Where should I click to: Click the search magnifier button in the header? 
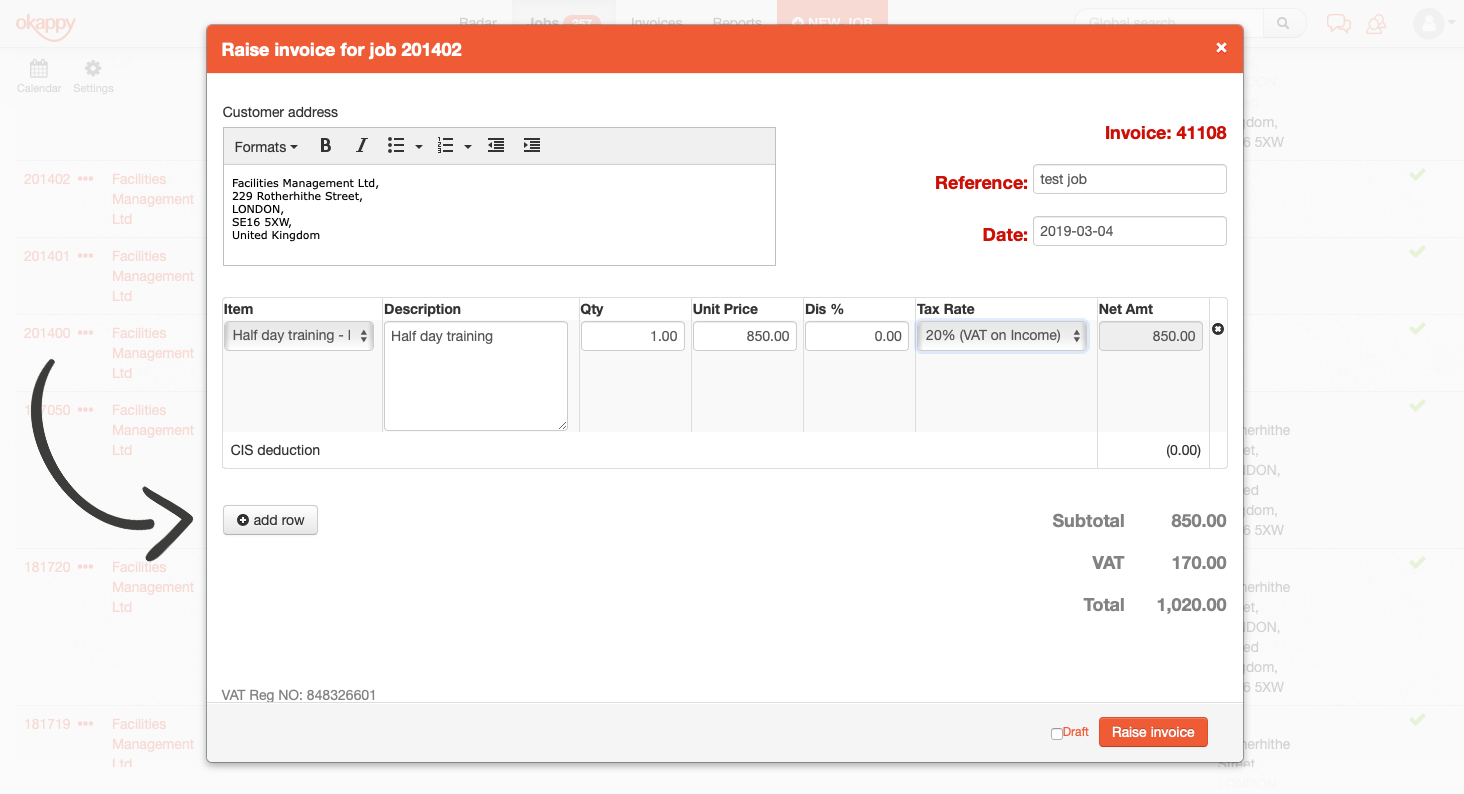coord(1284,23)
